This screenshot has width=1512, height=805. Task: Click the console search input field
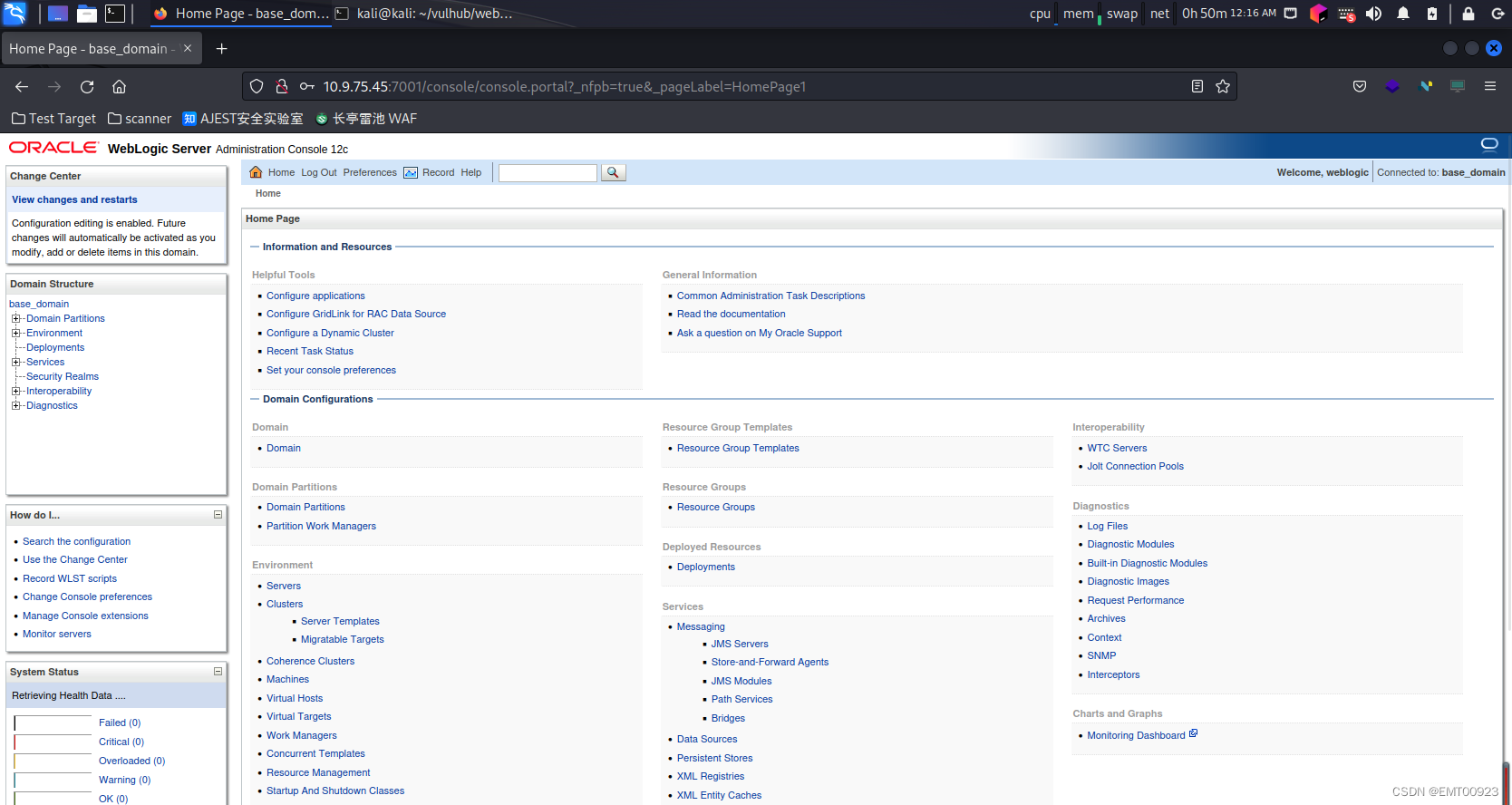tap(548, 172)
